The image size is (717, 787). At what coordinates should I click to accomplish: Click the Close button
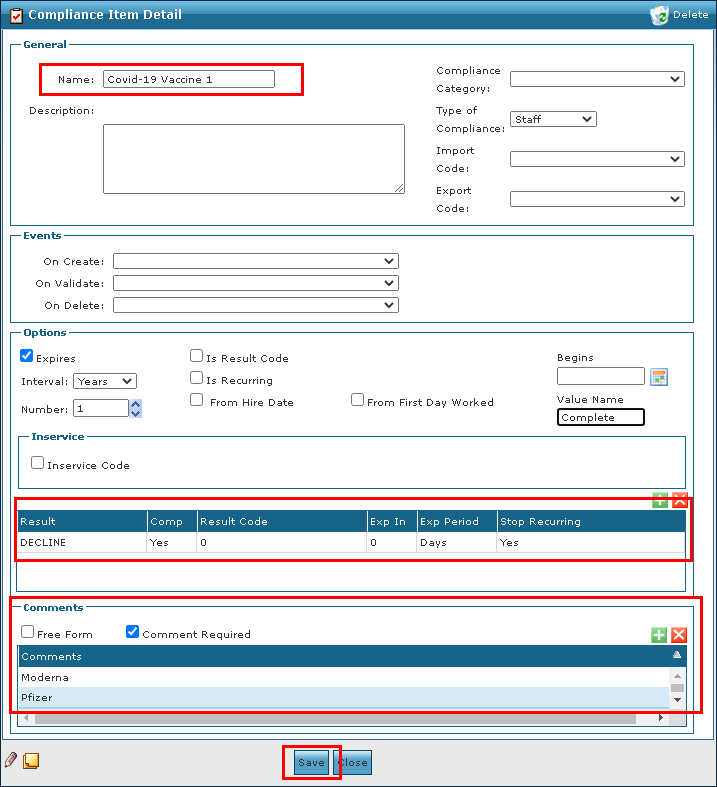[x=352, y=762]
